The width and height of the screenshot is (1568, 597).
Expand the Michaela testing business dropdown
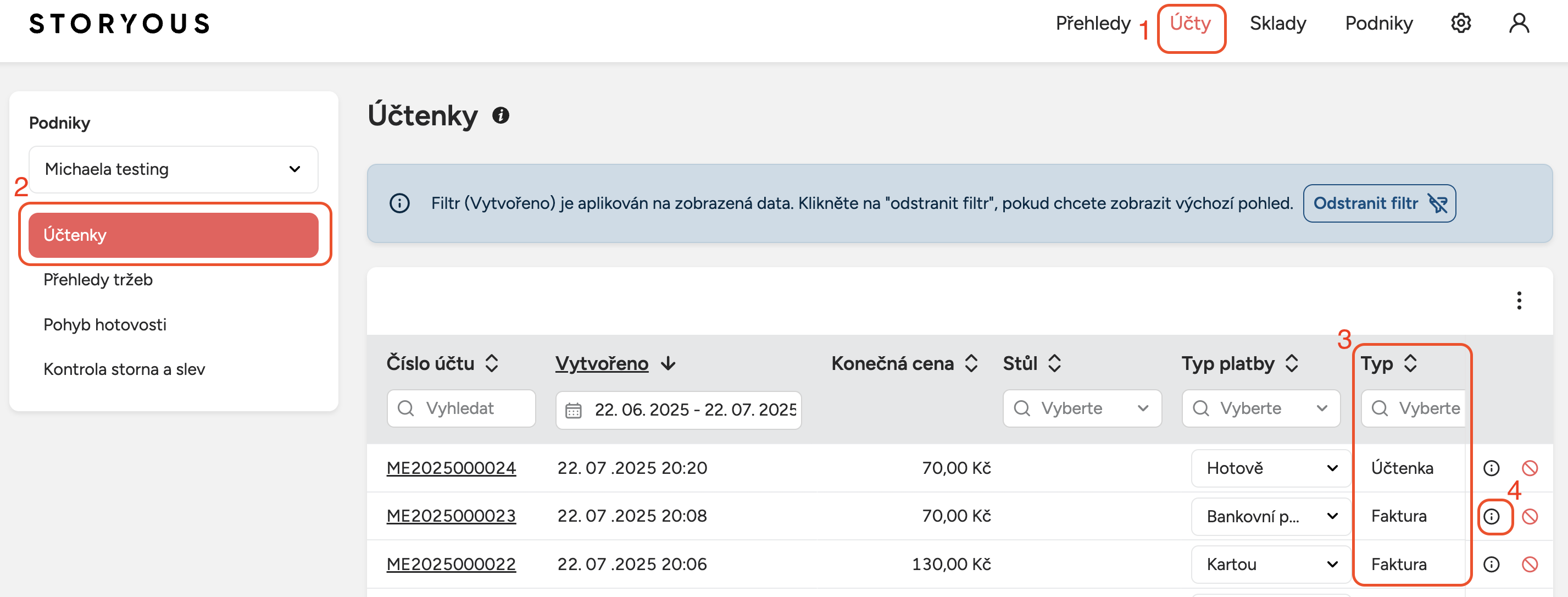(x=174, y=169)
